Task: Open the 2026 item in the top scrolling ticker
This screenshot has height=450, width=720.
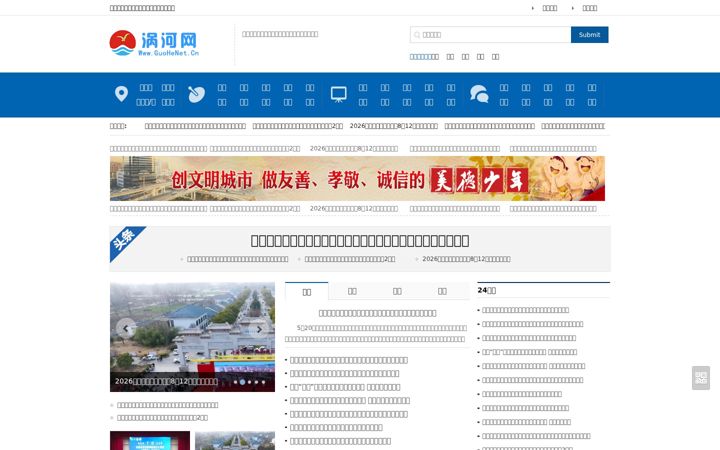Action: tap(394, 126)
